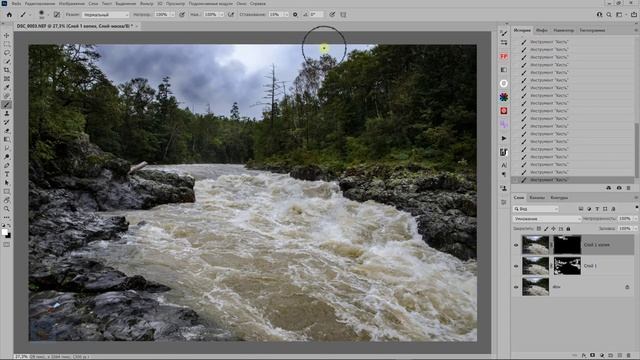Viewport: 640px width, 360px height.
Task: Select the Brush tool in the toolbar
Action: (x=7, y=105)
